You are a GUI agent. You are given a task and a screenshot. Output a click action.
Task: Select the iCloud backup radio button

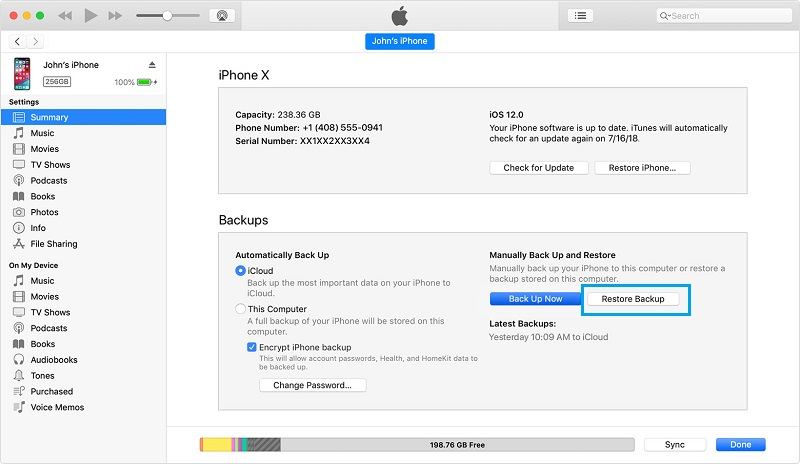tap(240, 271)
